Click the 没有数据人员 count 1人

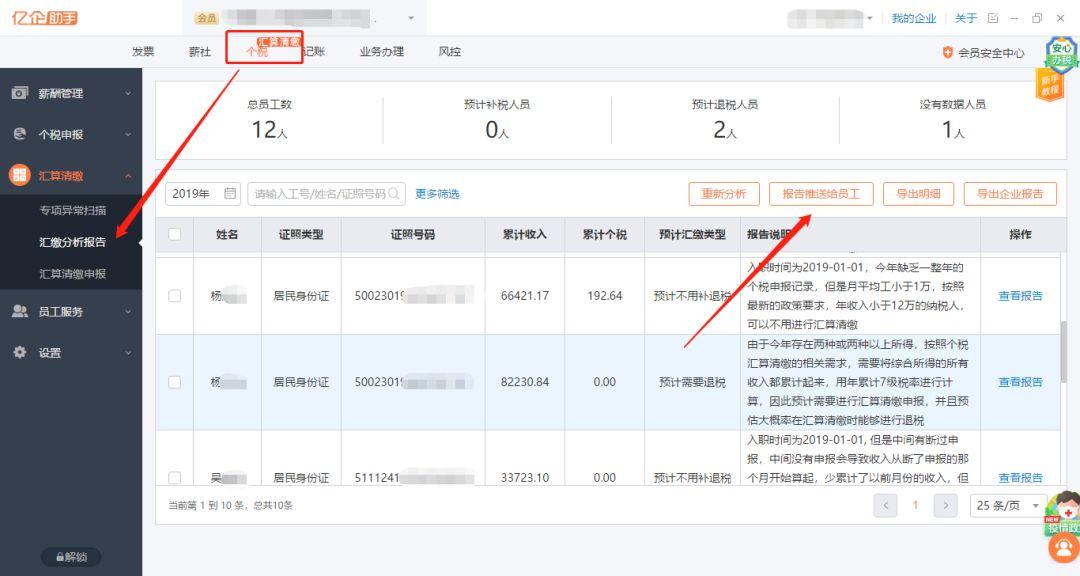point(953,130)
